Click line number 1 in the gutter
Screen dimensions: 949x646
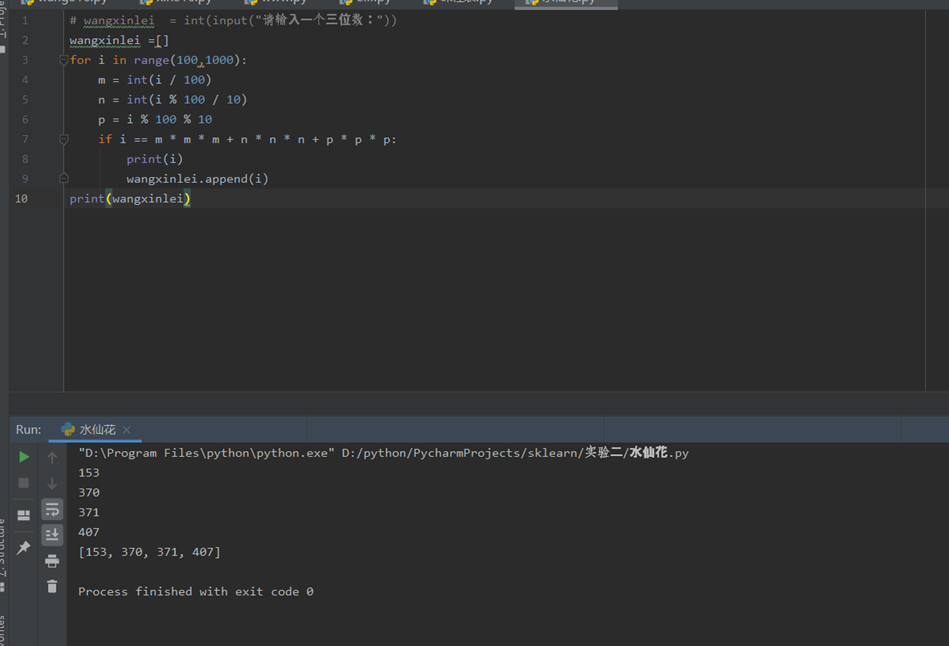25,21
